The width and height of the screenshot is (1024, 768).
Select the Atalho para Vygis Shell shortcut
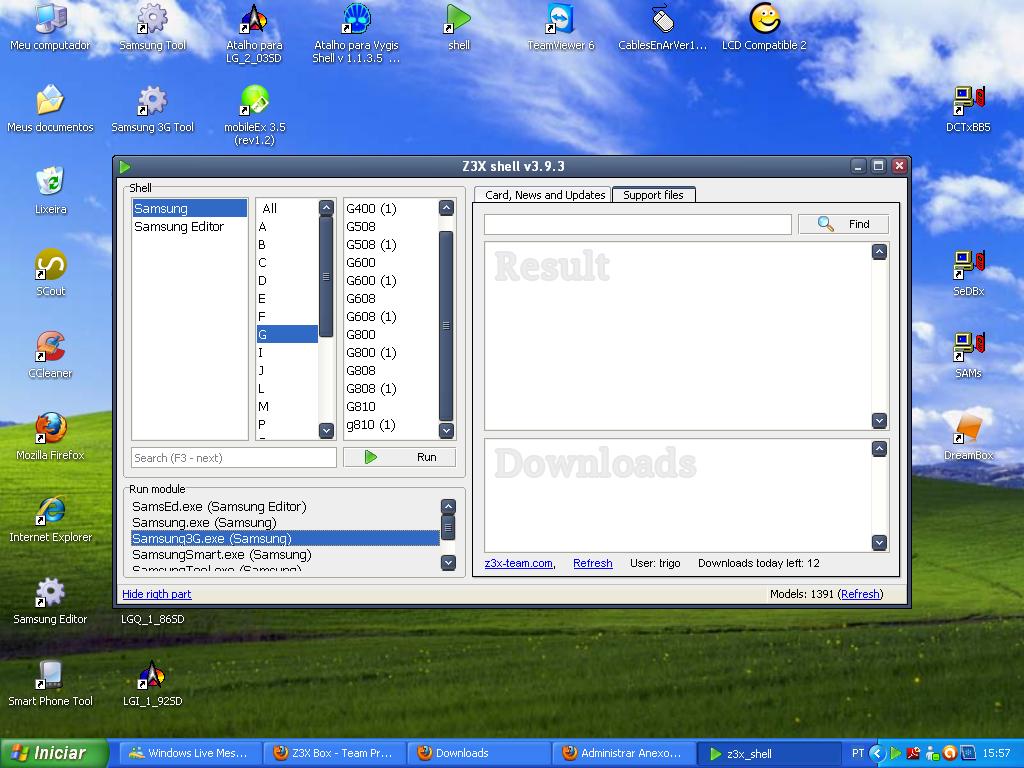coord(356,34)
